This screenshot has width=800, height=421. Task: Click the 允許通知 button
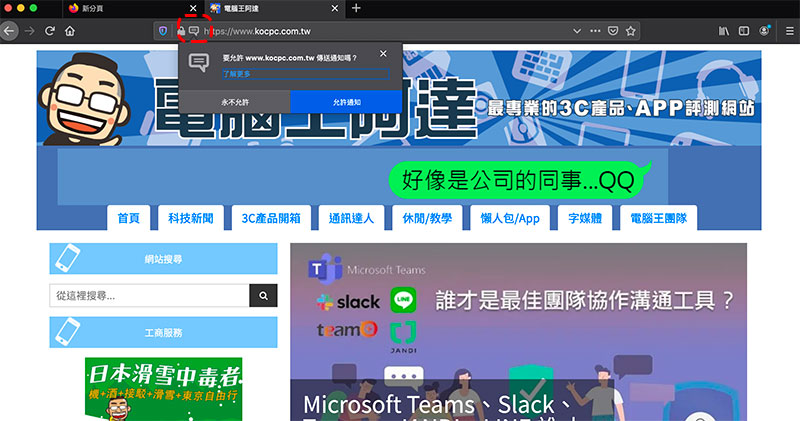[x=346, y=102]
